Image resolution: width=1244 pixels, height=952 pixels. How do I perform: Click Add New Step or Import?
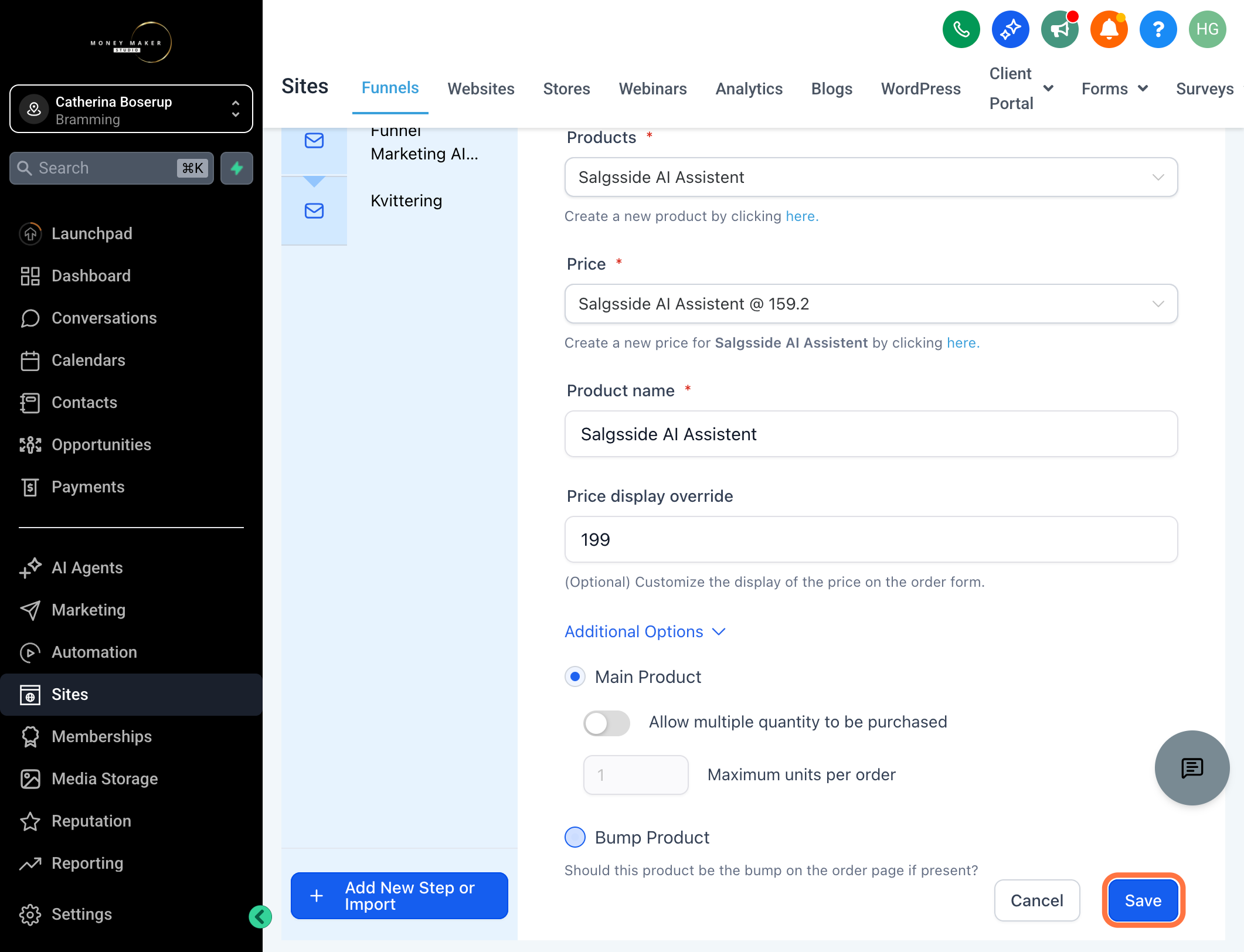click(x=399, y=895)
